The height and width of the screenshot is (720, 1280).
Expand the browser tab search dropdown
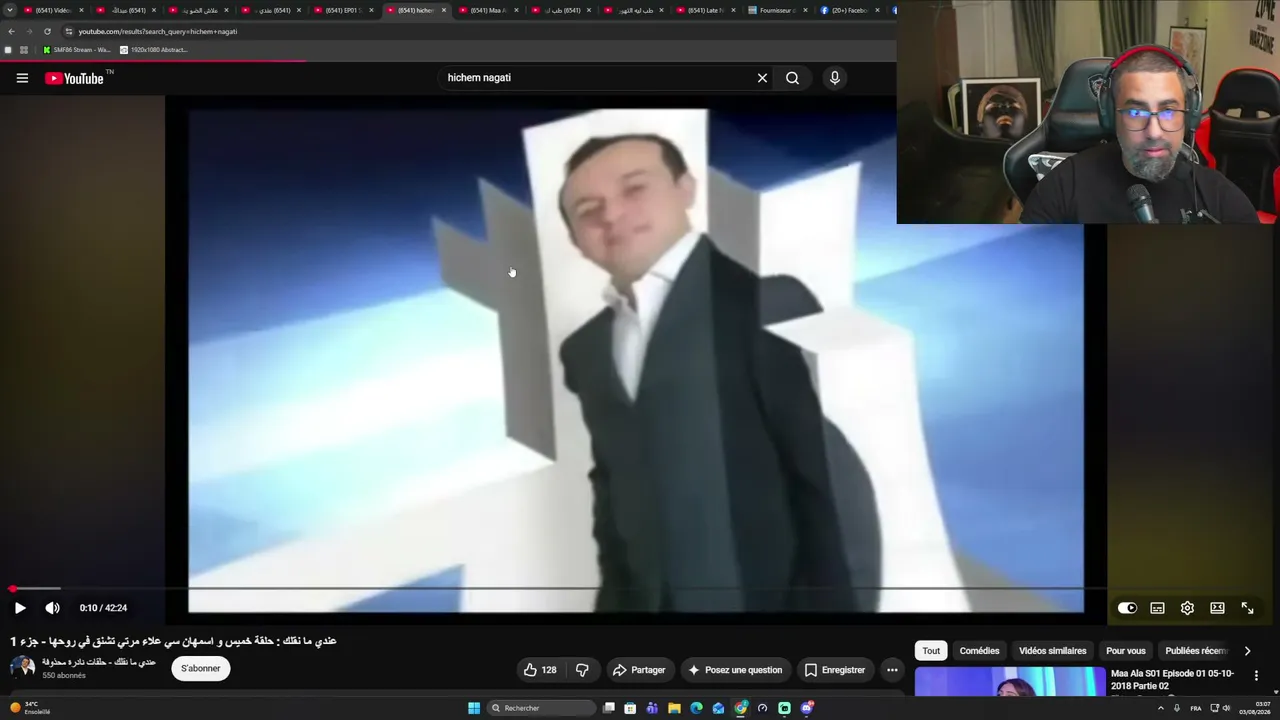click(10, 10)
